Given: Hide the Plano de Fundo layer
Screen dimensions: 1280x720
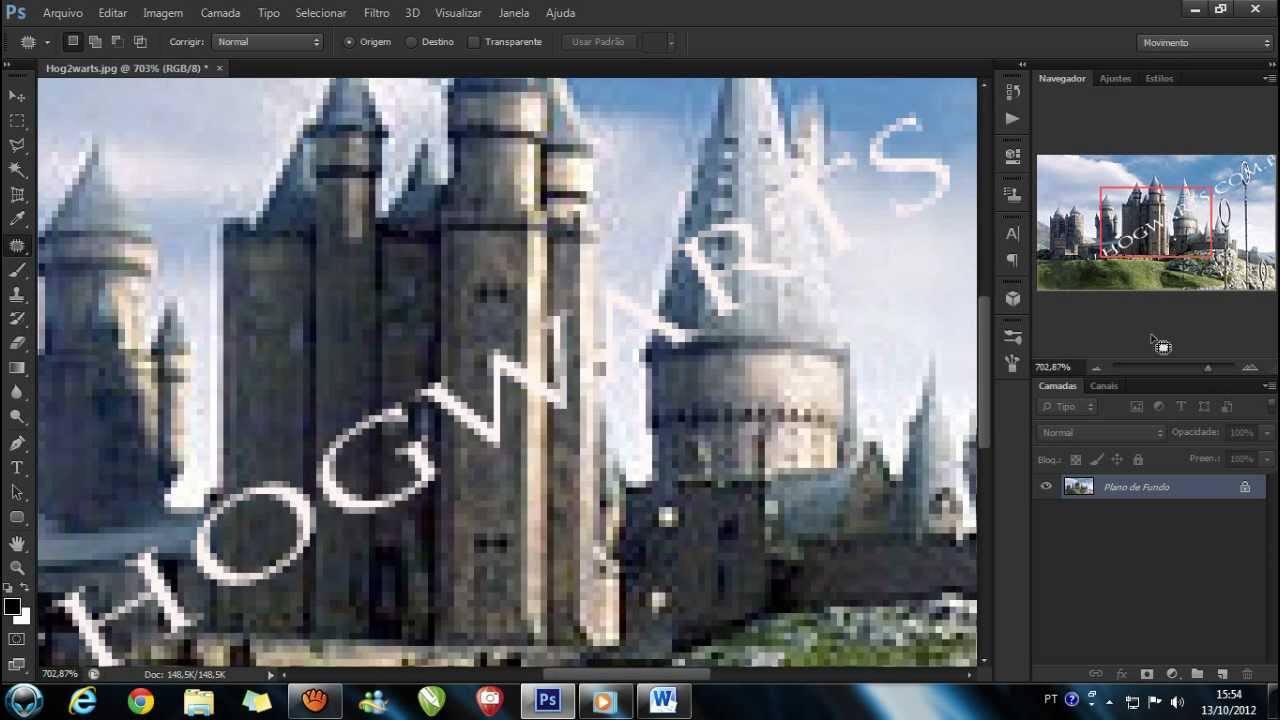Looking at the screenshot, I should click(x=1046, y=487).
